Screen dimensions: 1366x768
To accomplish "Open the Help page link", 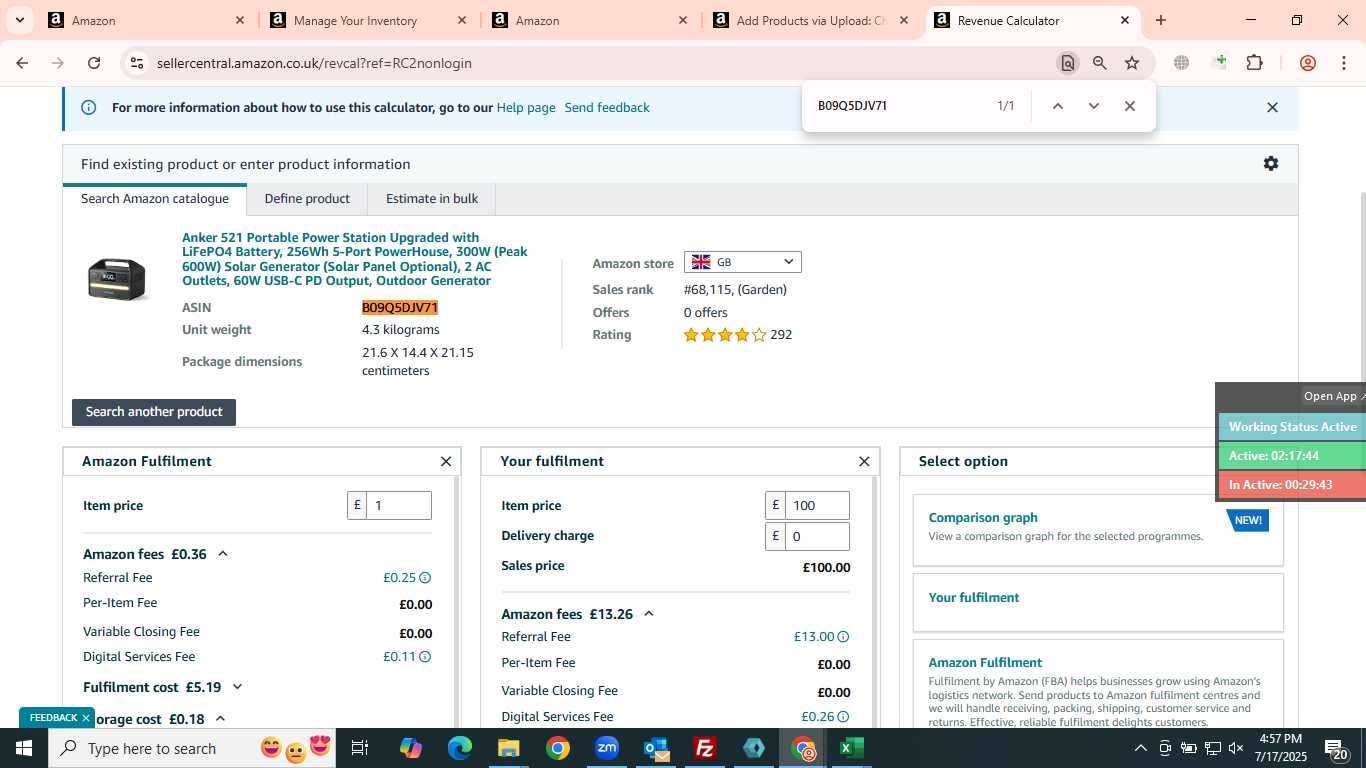I will (526, 107).
